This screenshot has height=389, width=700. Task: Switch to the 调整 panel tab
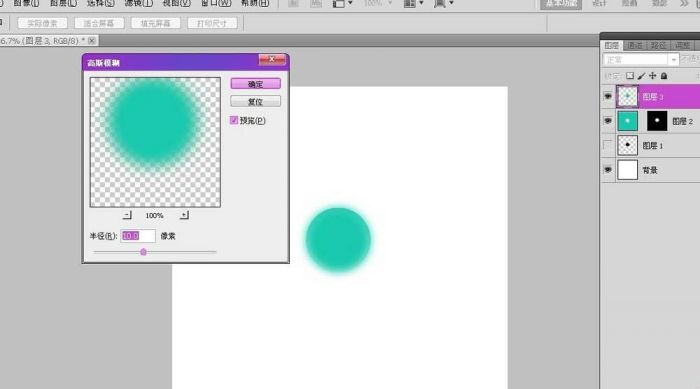point(682,46)
